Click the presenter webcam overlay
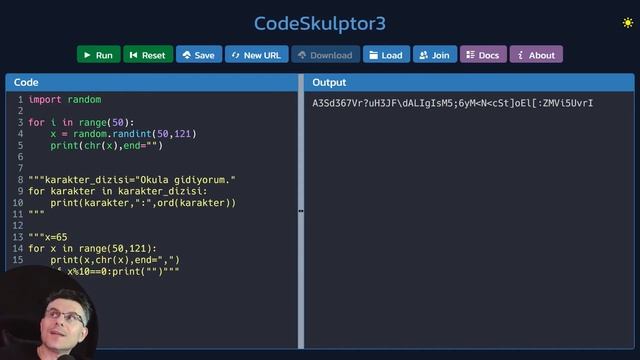Viewport: 640px width, 360px height. point(48,313)
